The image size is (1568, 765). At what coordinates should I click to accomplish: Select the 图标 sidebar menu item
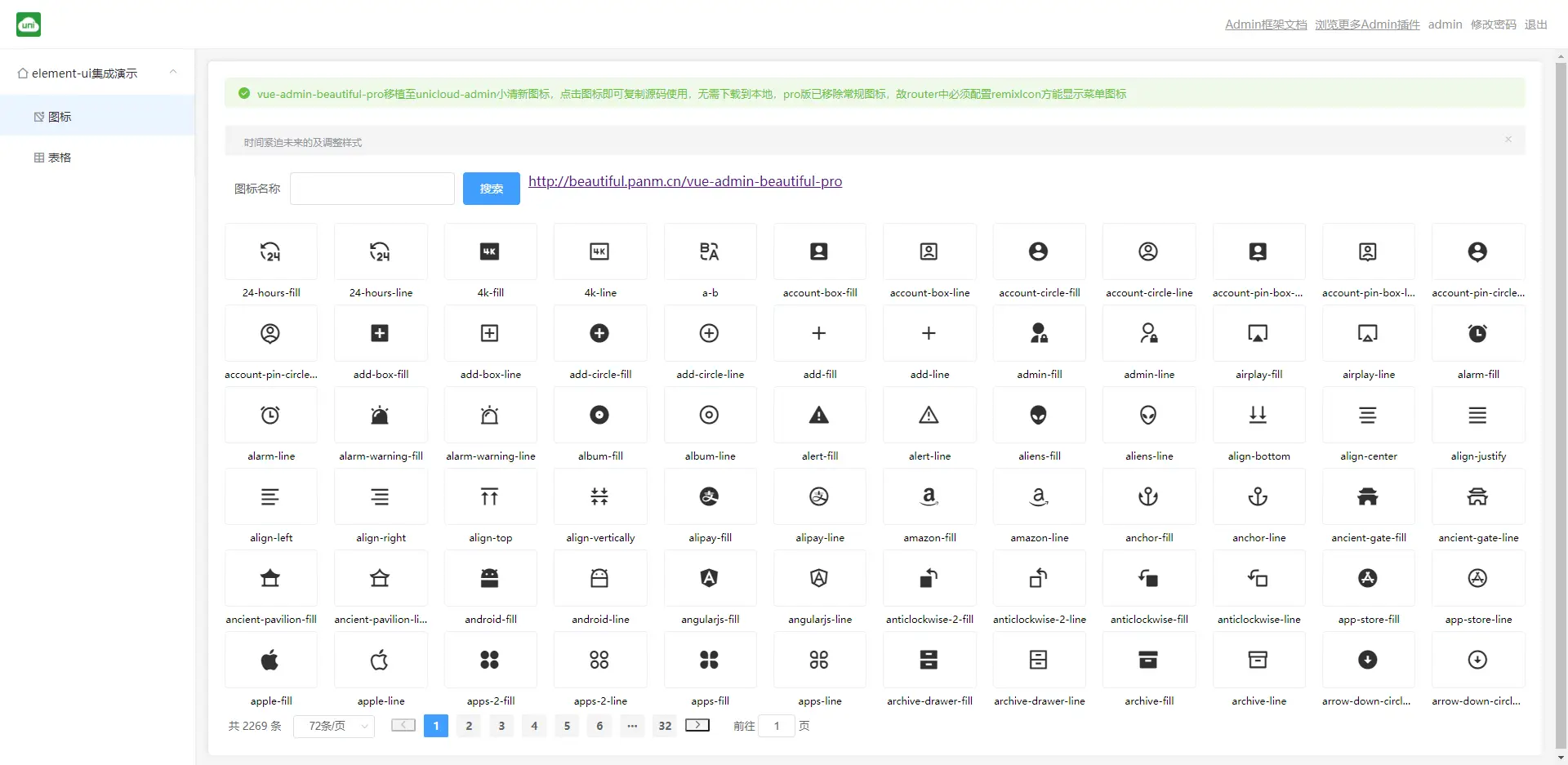(60, 117)
